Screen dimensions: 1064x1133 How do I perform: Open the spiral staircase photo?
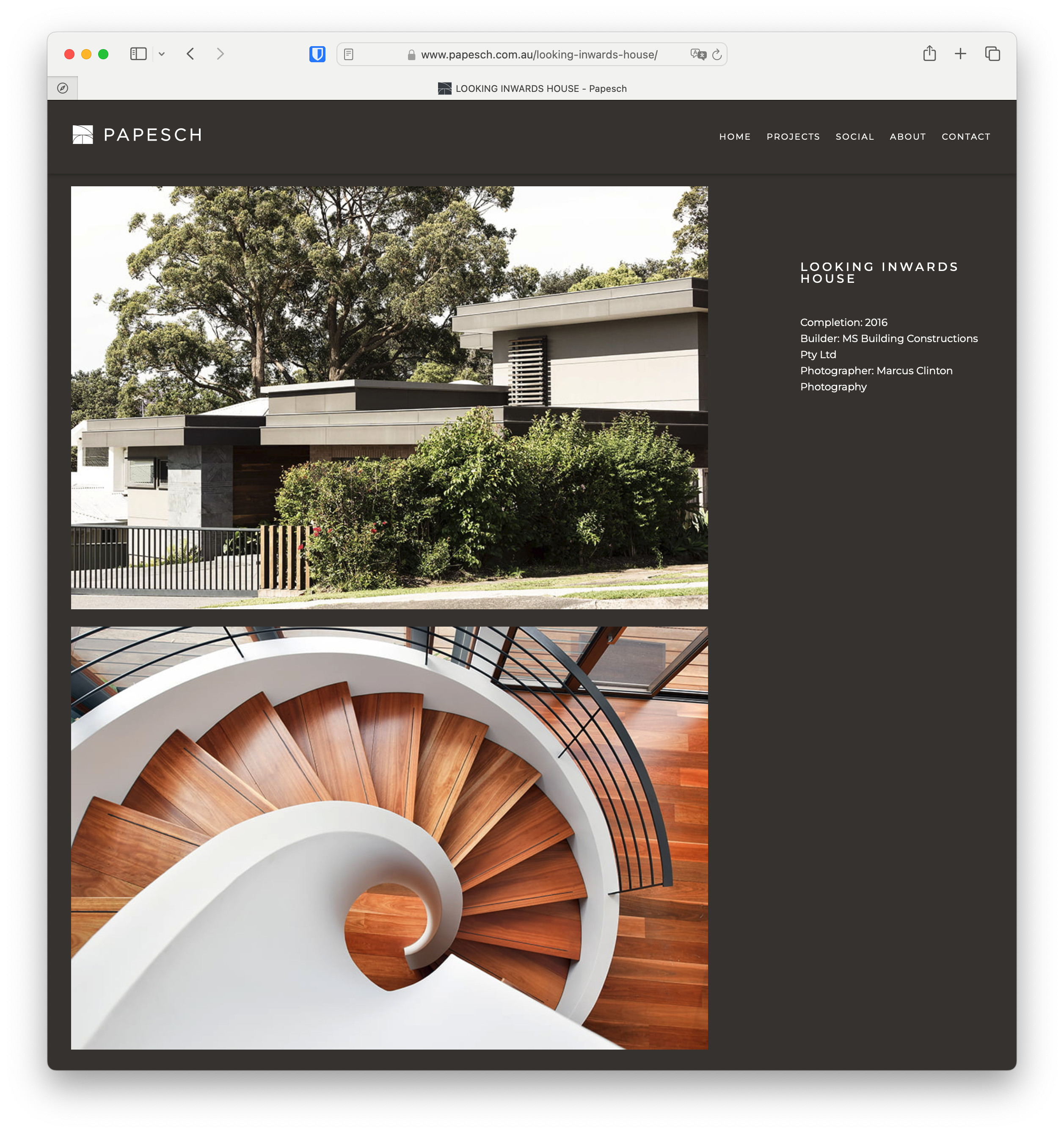[390, 838]
